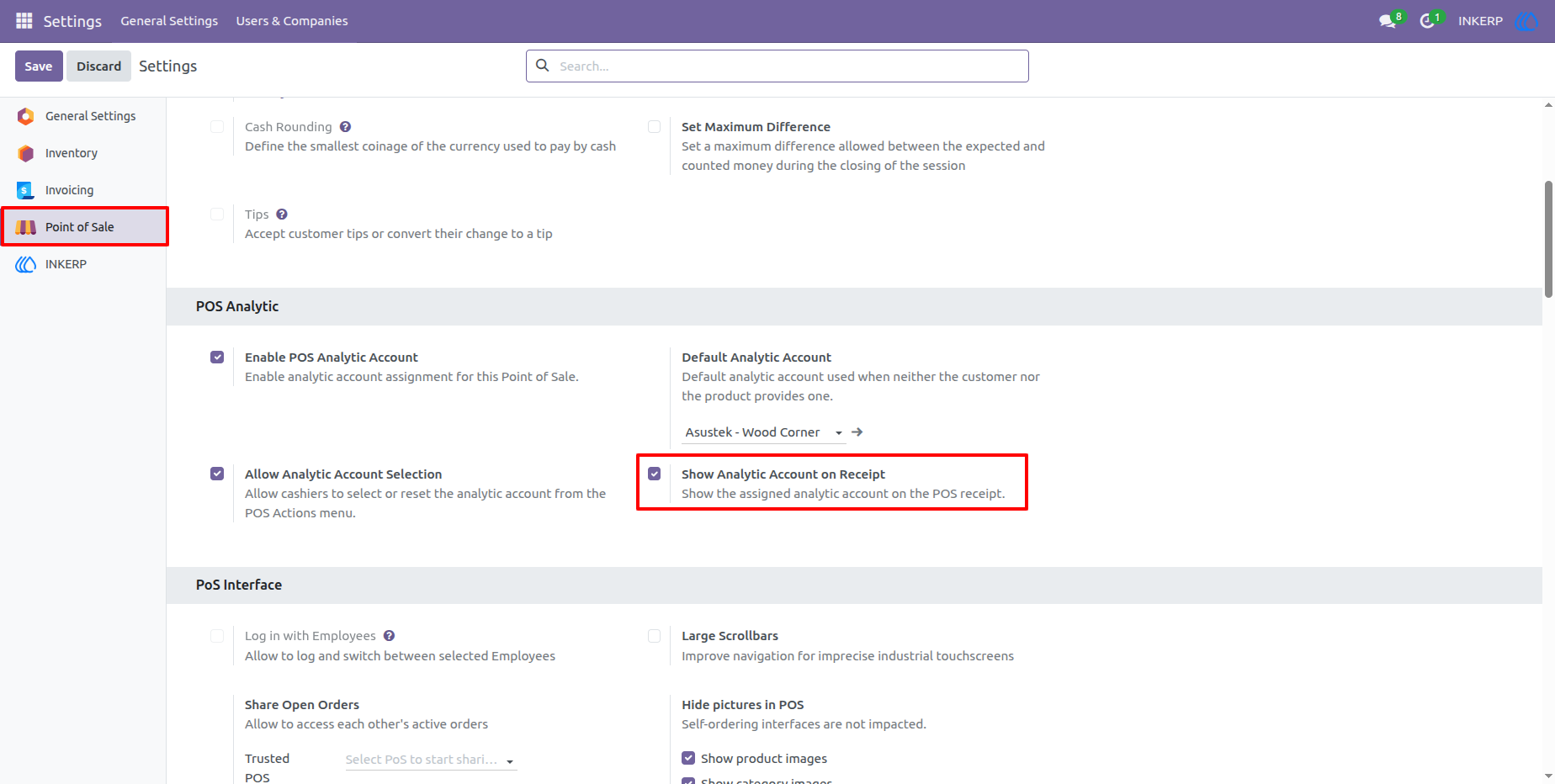Enable the Tips checkbox
The width and height of the screenshot is (1555, 784).
pyautogui.click(x=217, y=215)
